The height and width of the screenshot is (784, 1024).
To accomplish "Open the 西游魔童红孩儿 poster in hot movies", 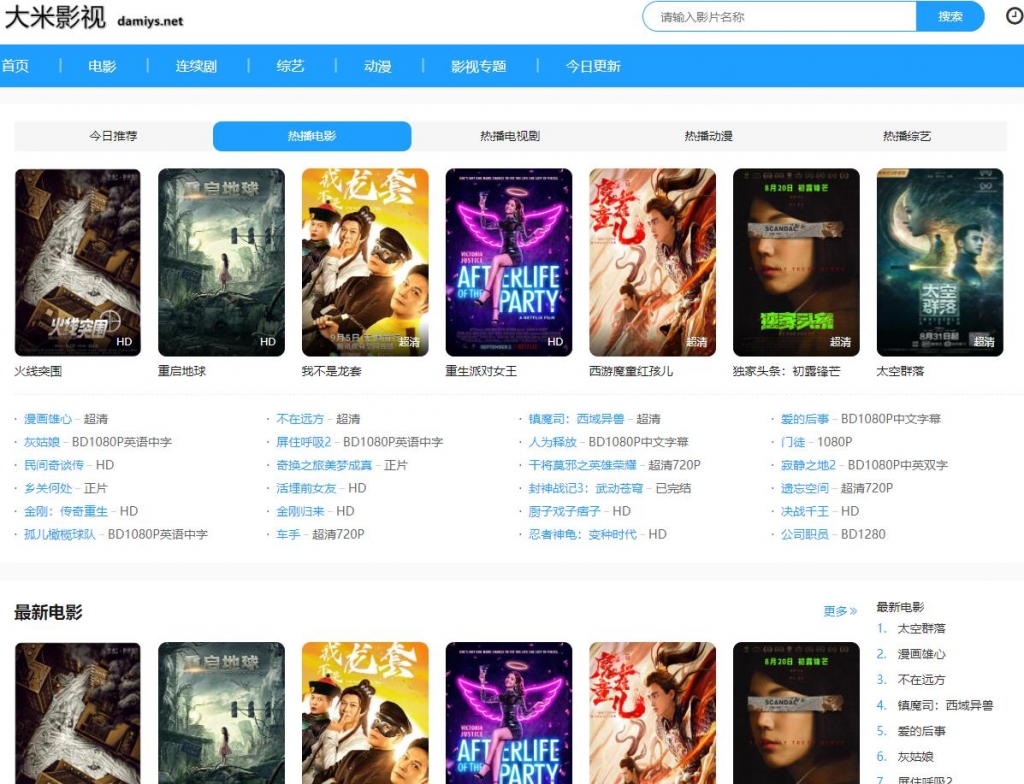I will [x=652, y=263].
